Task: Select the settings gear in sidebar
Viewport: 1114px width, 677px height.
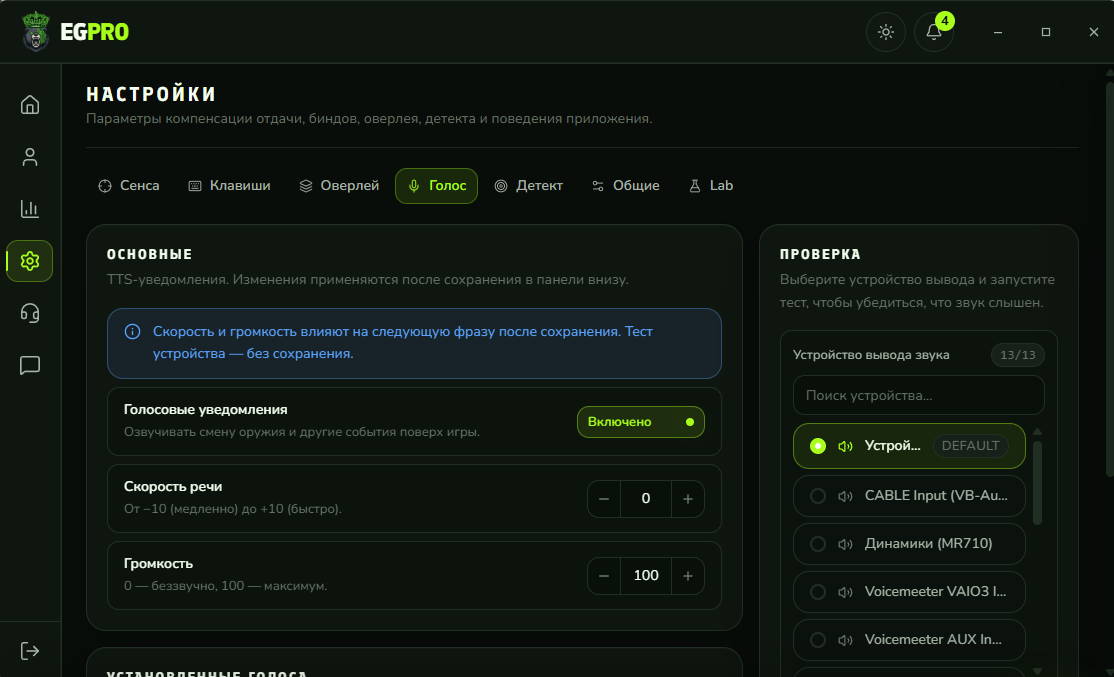Action: [x=30, y=261]
